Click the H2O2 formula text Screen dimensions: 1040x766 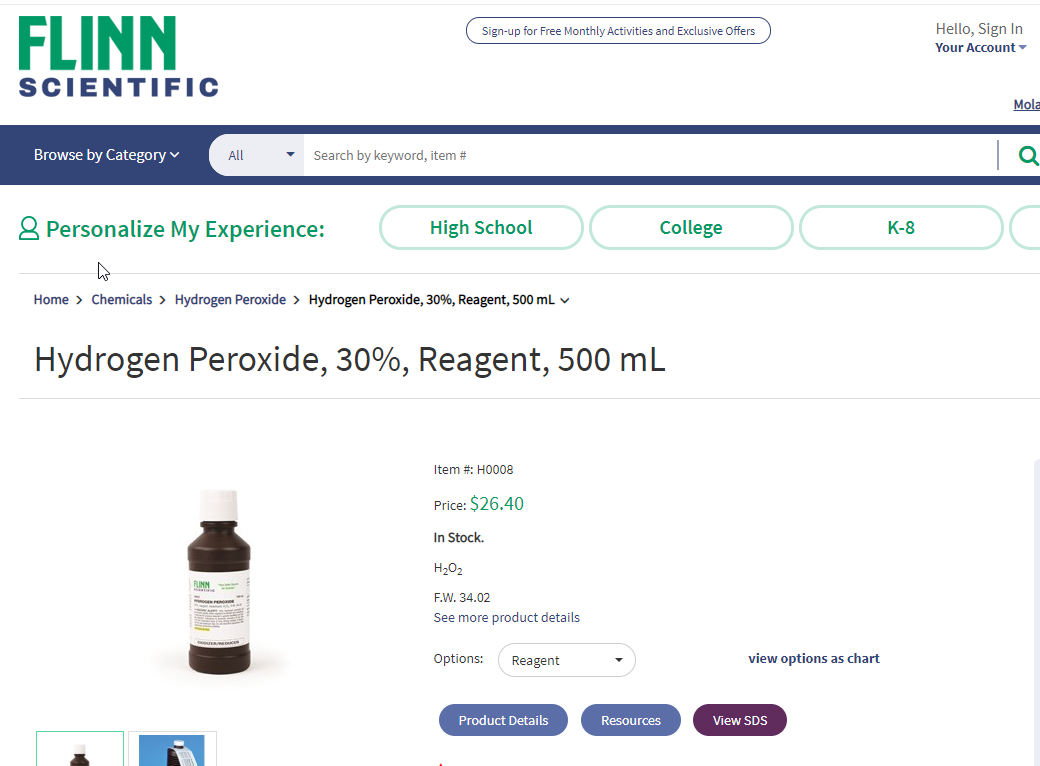click(x=448, y=568)
